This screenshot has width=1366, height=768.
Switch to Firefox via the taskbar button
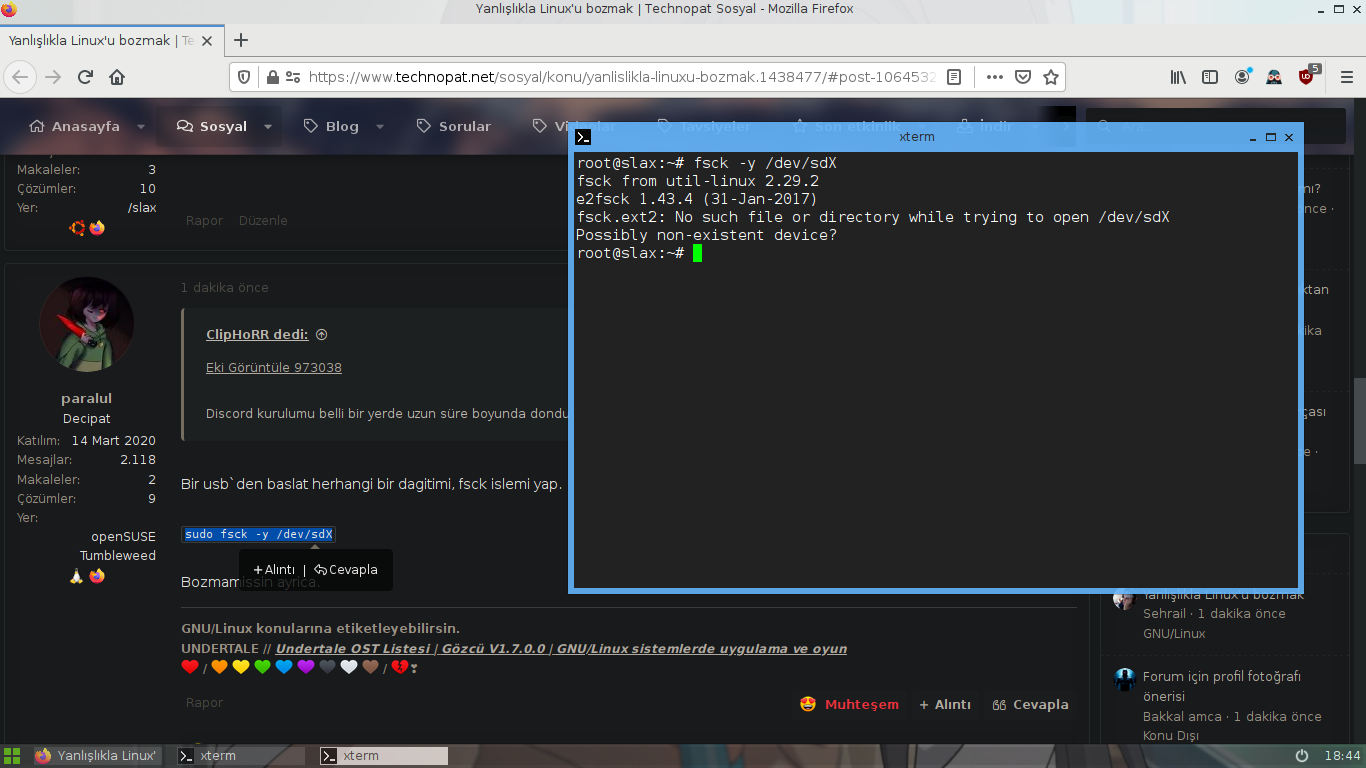click(96, 756)
